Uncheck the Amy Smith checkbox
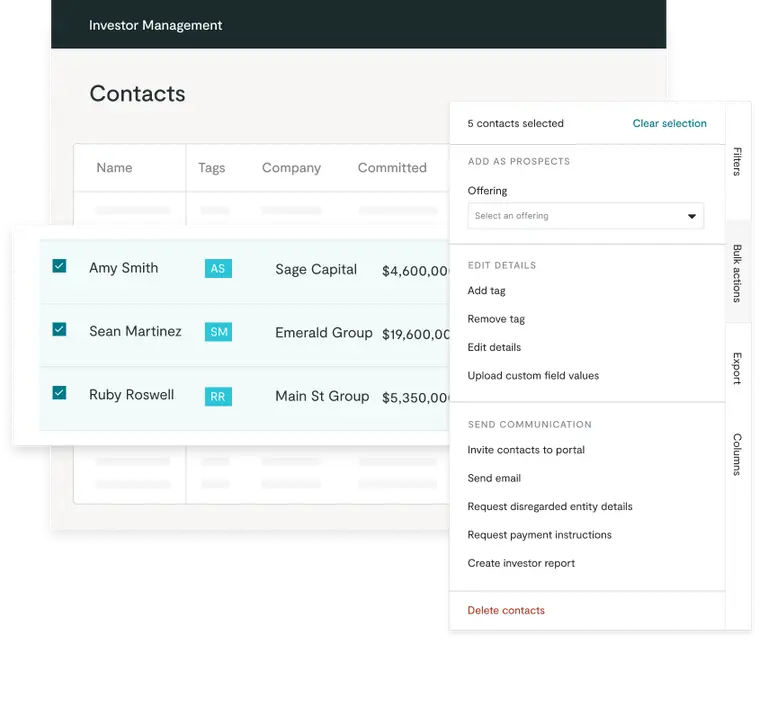The height and width of the screenshot is (725, 768). click(59, 266)
